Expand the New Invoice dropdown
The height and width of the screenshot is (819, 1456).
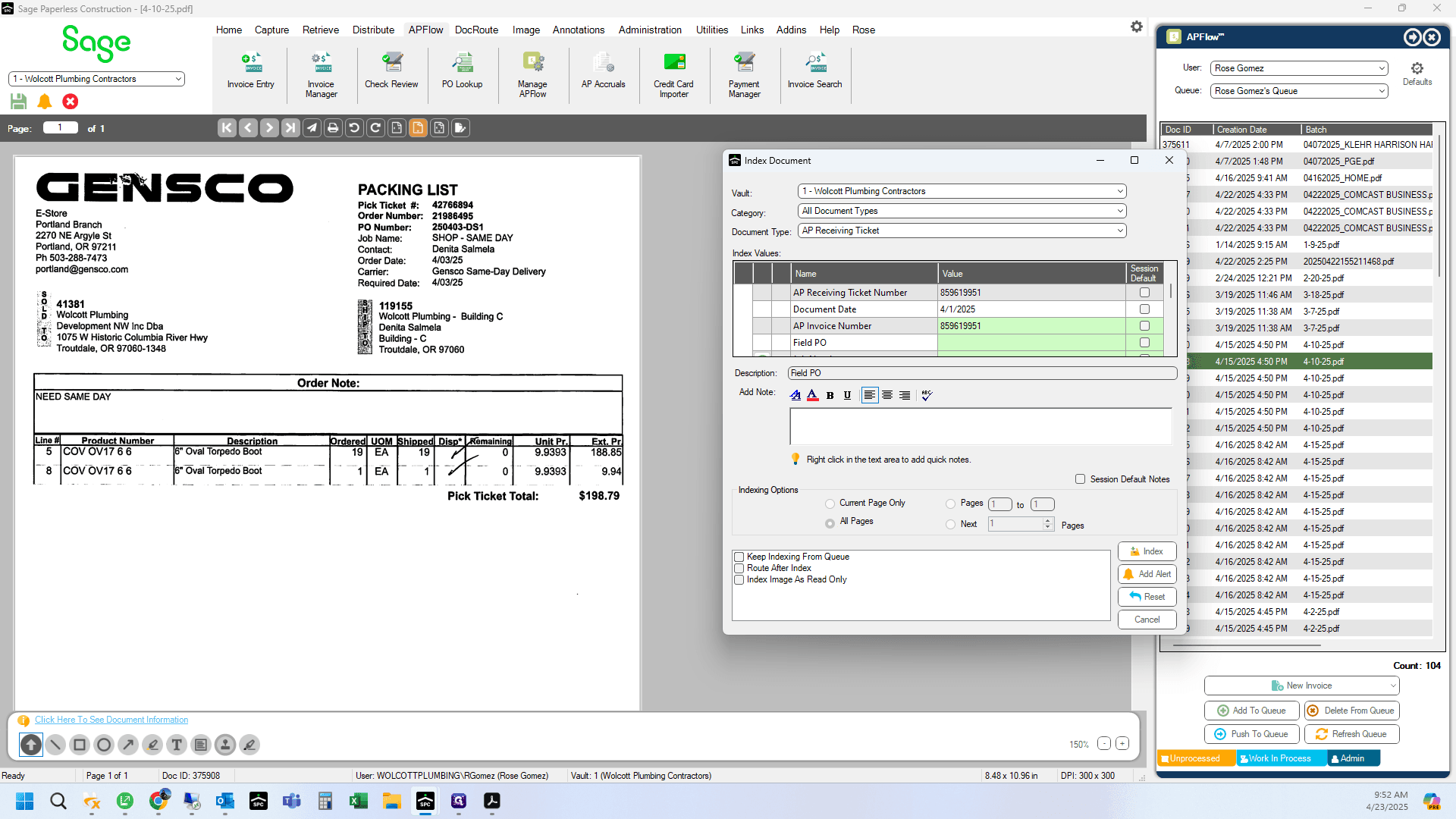[1393, 686]
